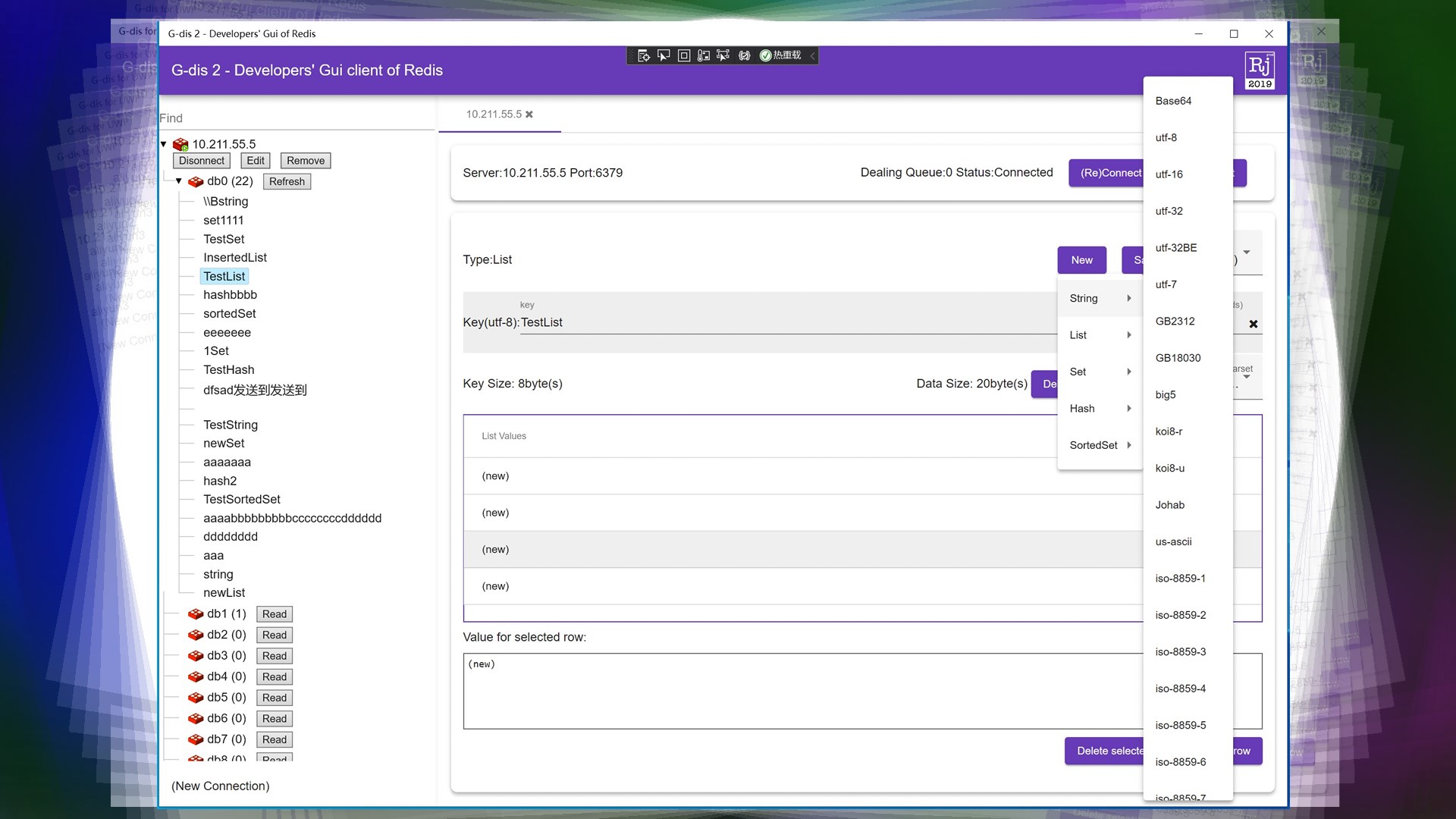1456x819 pixels.
Task: Refresh the db0 key list
Action: pyautogui.click(x=287, y=182)
